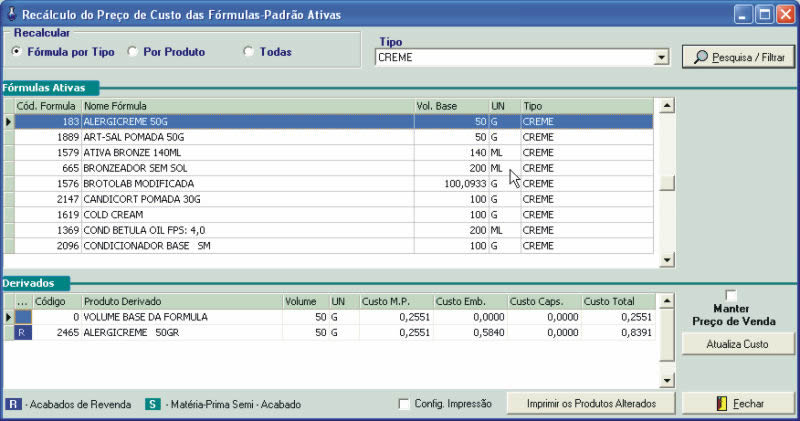
Task: Click the Cód. Formula column header
Action: coord(47,106)
